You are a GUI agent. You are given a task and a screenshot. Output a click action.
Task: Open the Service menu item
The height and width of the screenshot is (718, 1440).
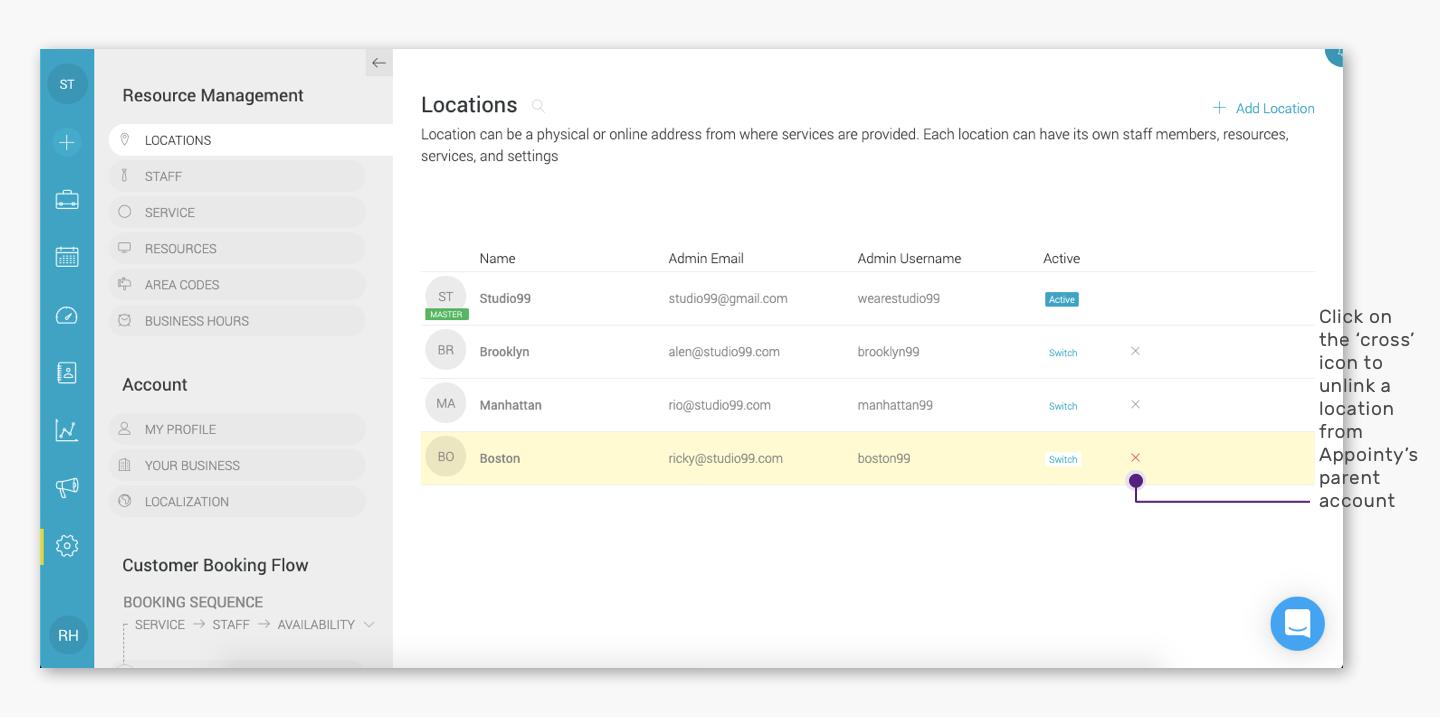tap(237, 212)
